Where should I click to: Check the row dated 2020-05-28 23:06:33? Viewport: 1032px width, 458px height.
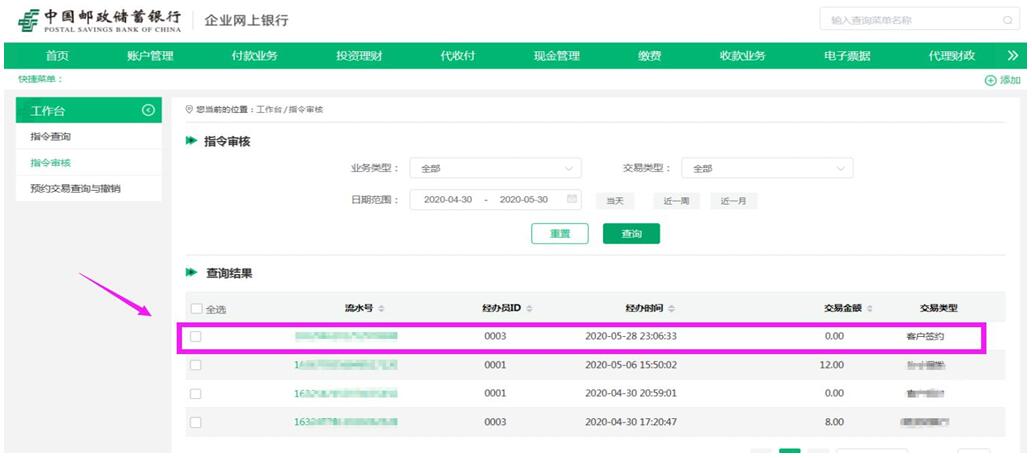196,337
